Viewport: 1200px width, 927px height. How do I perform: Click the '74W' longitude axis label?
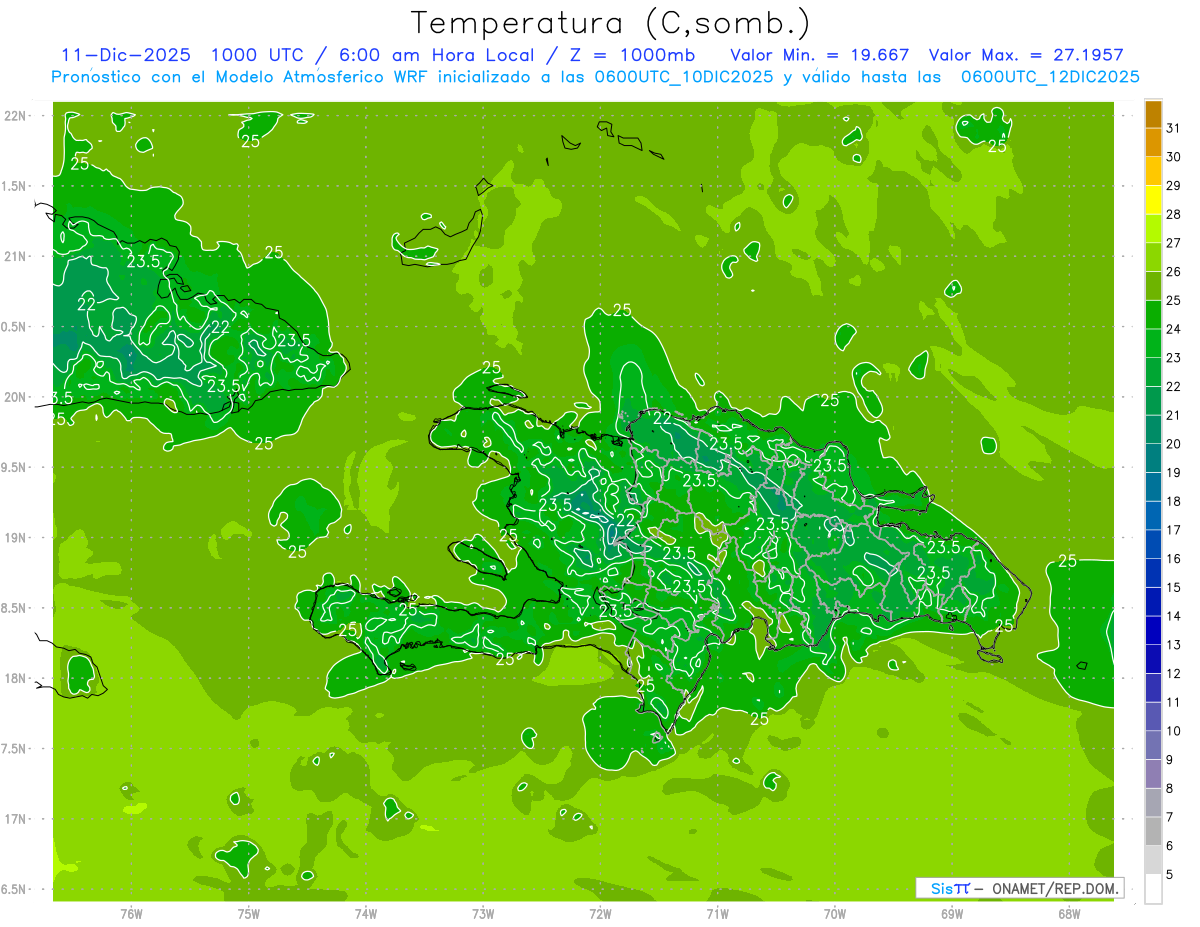click(366, 914)
